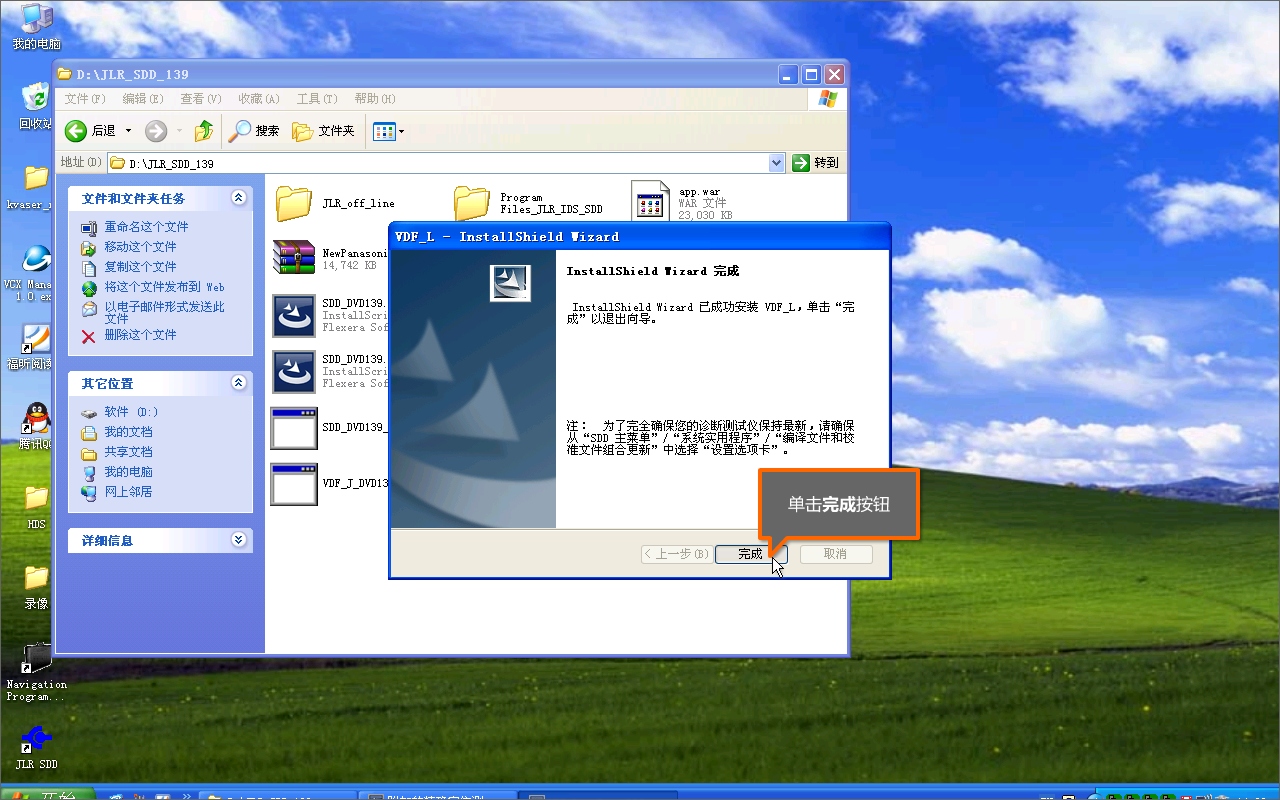This screenshot has height=800, width=1280.
Task: Click the green 后退 Back button
Action: tap(90, 131)
